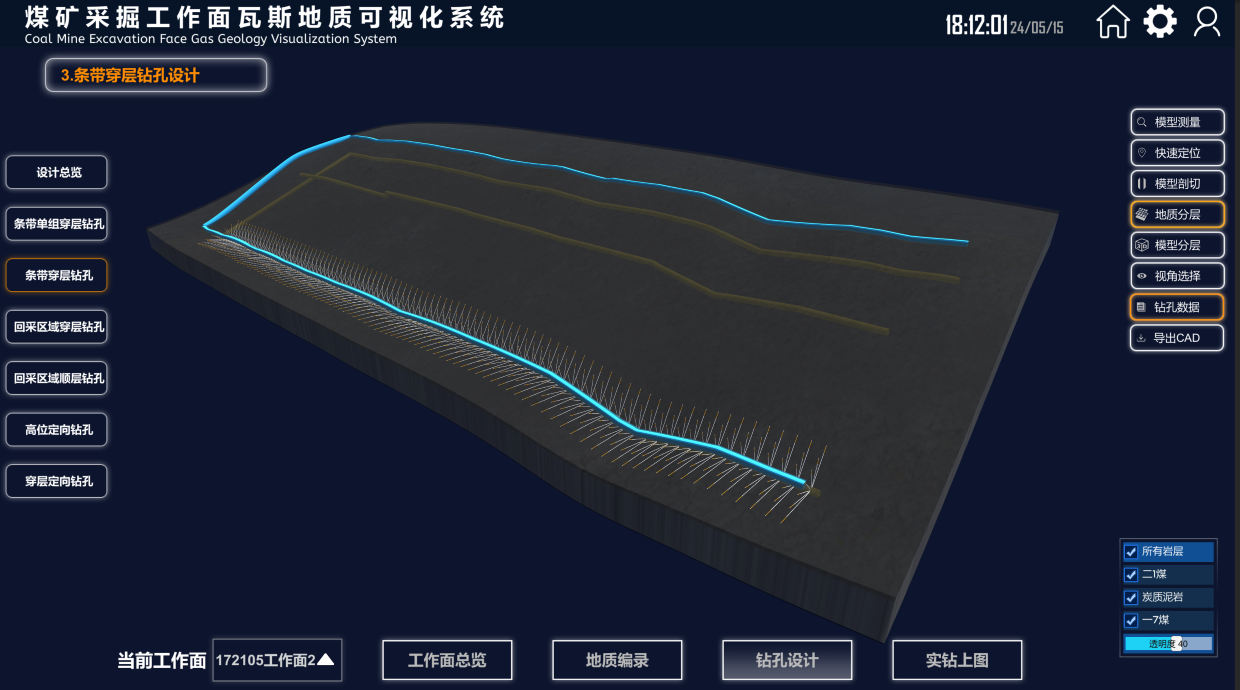1240x690 pixels.
Task: Select the 模型测量 measuring tool
Action: [x=1177, y=122]
